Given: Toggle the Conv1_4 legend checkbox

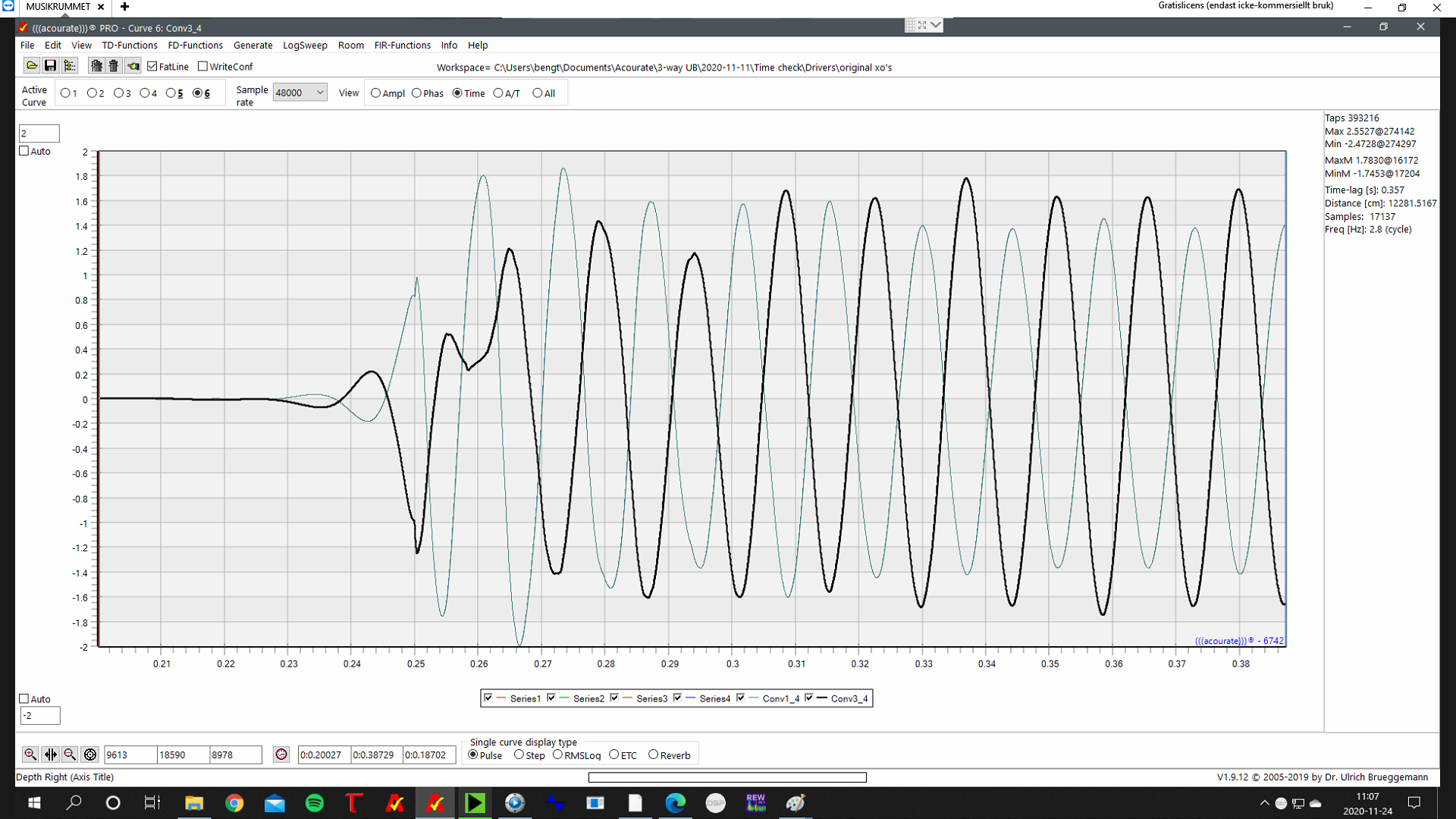Looking at the screenshot, I should click(741, 698).
